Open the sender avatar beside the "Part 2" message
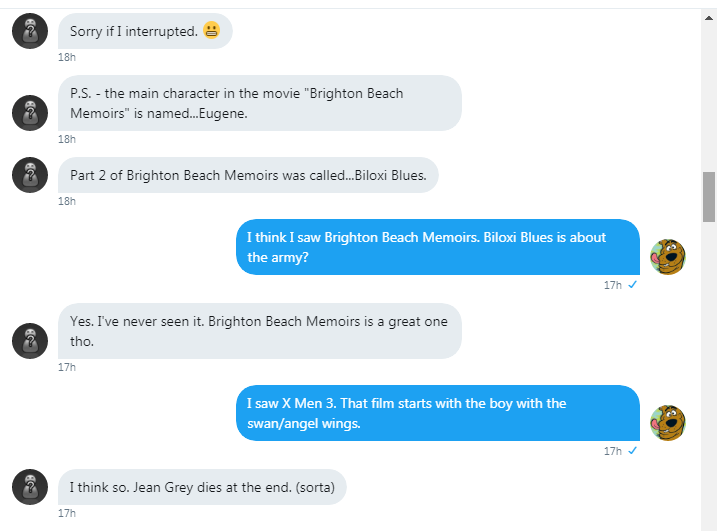The width and height of the screenshot is (717, 531). point(30,175)
